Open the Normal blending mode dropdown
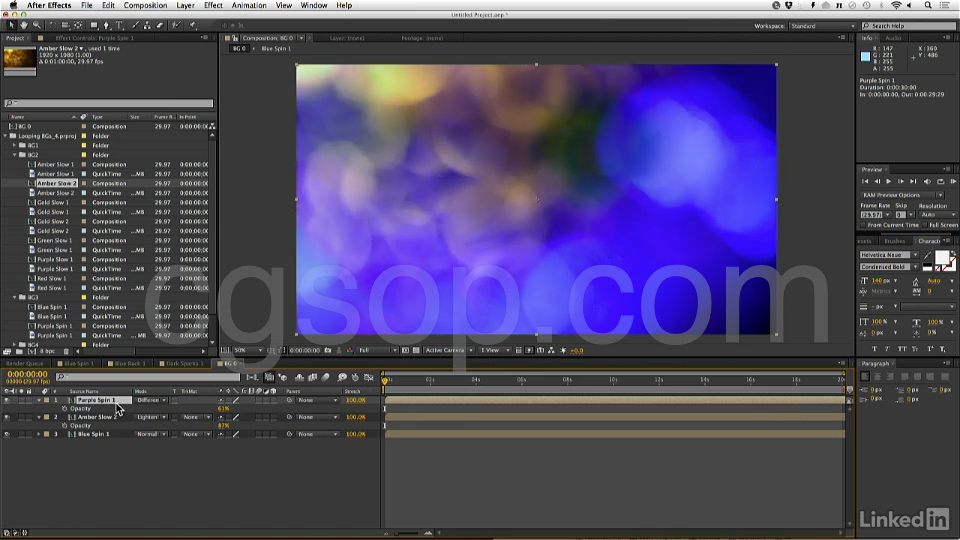This screenshot has height=540, width=960. pyautogui.click(x=151, y=434)
